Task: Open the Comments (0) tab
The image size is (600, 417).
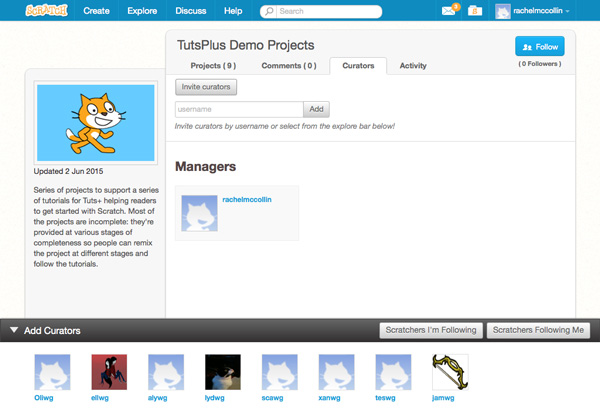Action: [289, 66]
